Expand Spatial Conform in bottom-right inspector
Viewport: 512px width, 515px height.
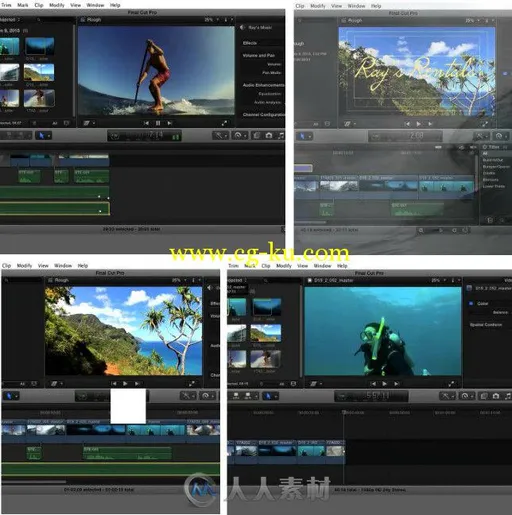pyautogui.click(x=486, y=325)
